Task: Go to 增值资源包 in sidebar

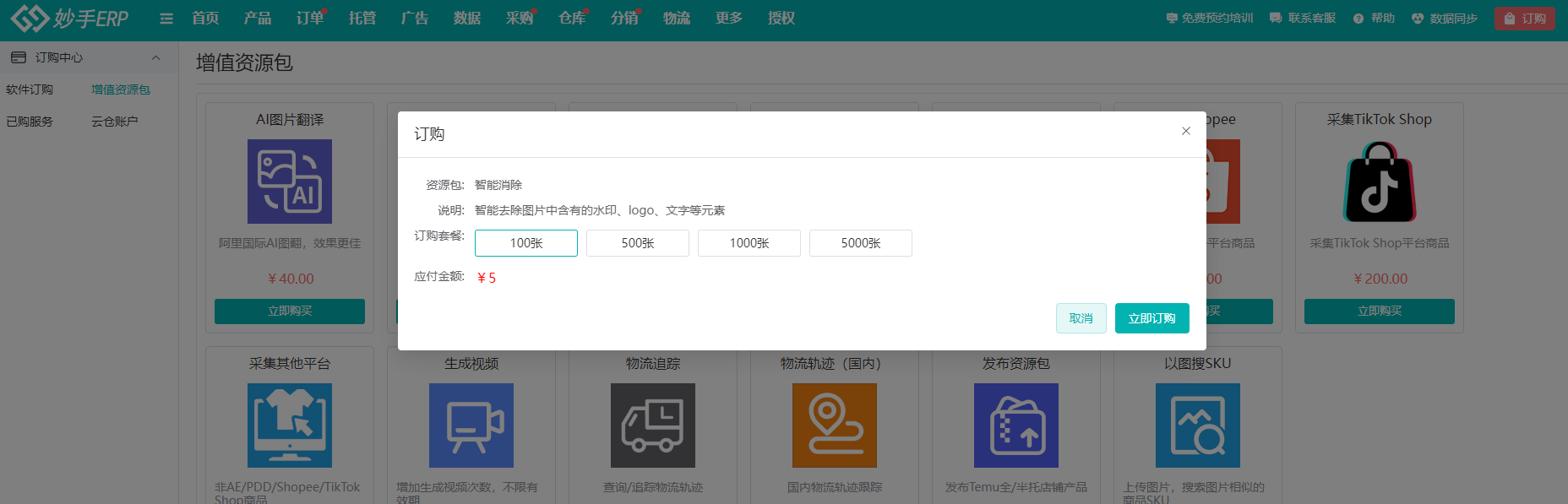Action: [x=121, y=89]
